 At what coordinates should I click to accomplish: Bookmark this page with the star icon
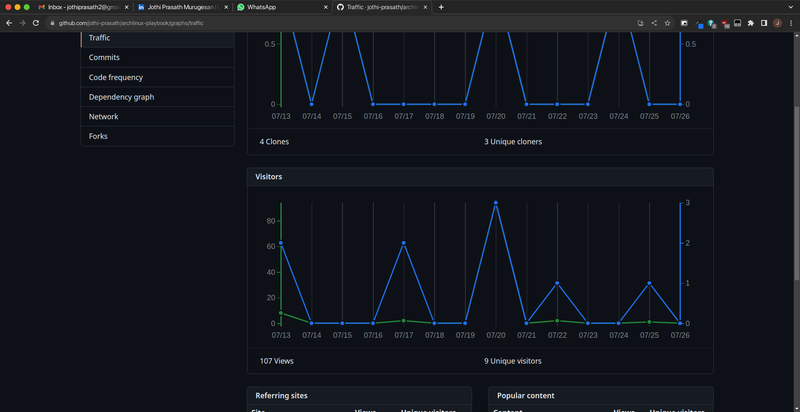pyautogui.click(x=667, y=22)
